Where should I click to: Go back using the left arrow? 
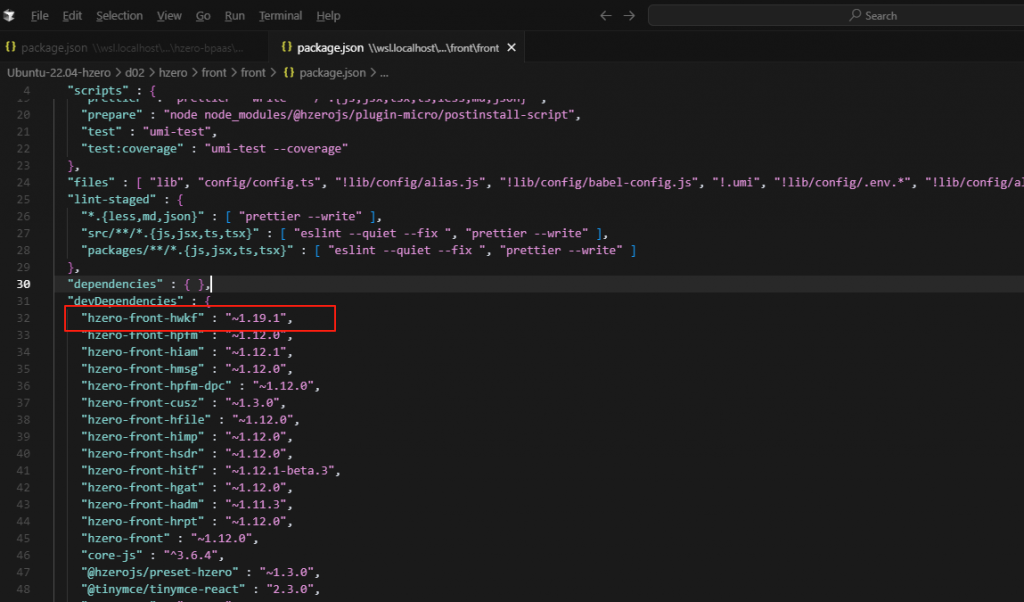click(x=605, y=16)
